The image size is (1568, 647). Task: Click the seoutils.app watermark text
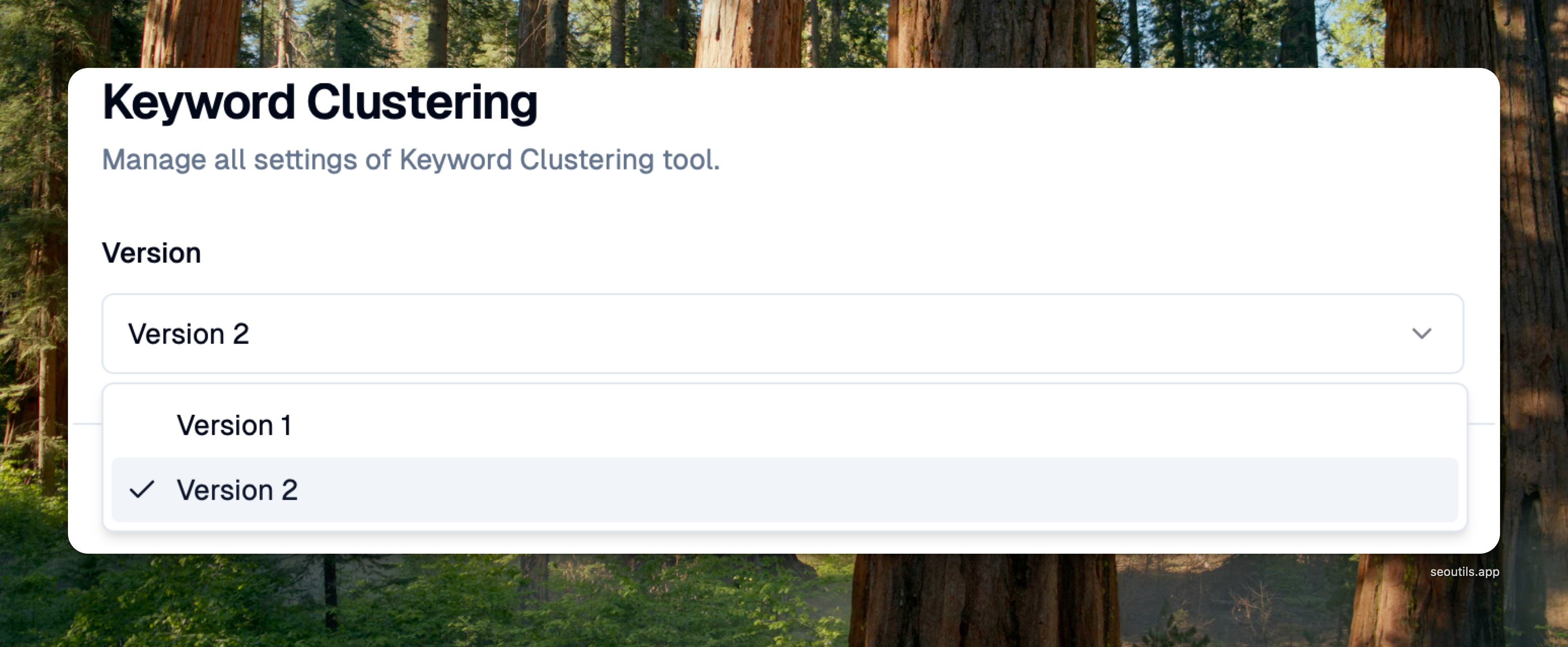1464,571
